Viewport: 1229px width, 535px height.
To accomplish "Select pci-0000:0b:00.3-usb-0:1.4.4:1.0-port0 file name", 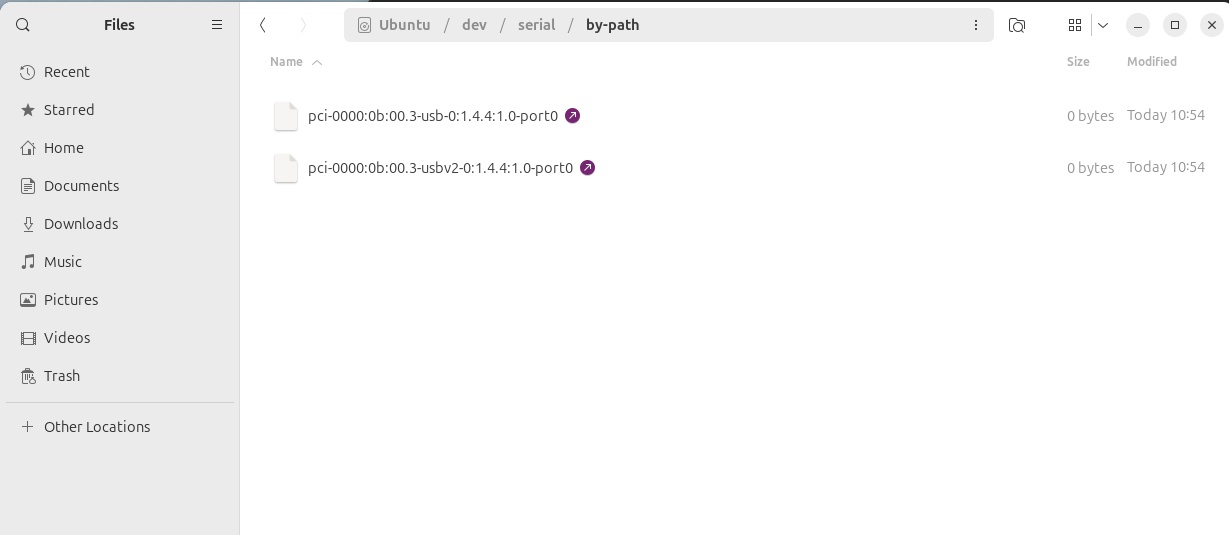I will click(433, 116).
